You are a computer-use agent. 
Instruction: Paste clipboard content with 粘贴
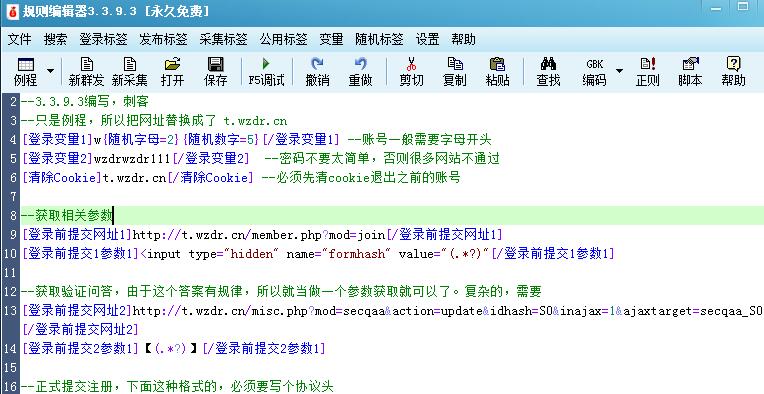pos(497,72)
